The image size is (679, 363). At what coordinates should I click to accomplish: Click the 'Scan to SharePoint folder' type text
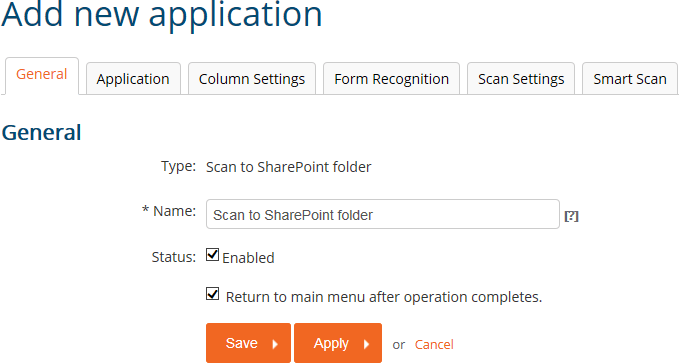288,167
